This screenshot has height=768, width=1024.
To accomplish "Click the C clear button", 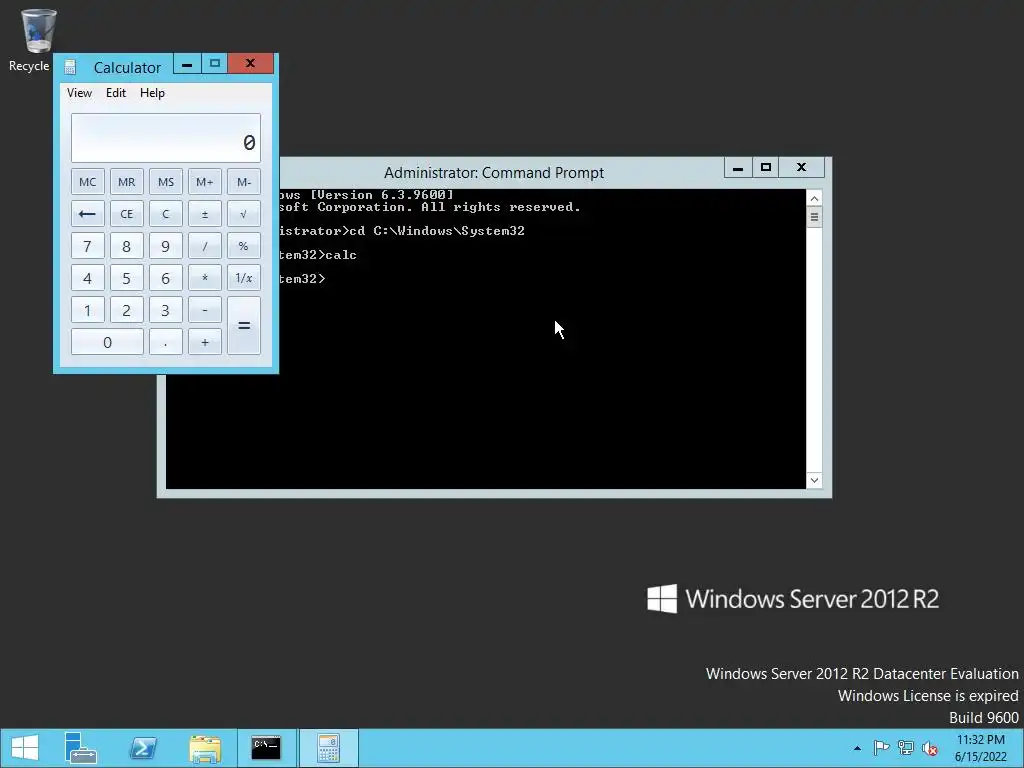I will pyautogui.click(x=166, y=214).
